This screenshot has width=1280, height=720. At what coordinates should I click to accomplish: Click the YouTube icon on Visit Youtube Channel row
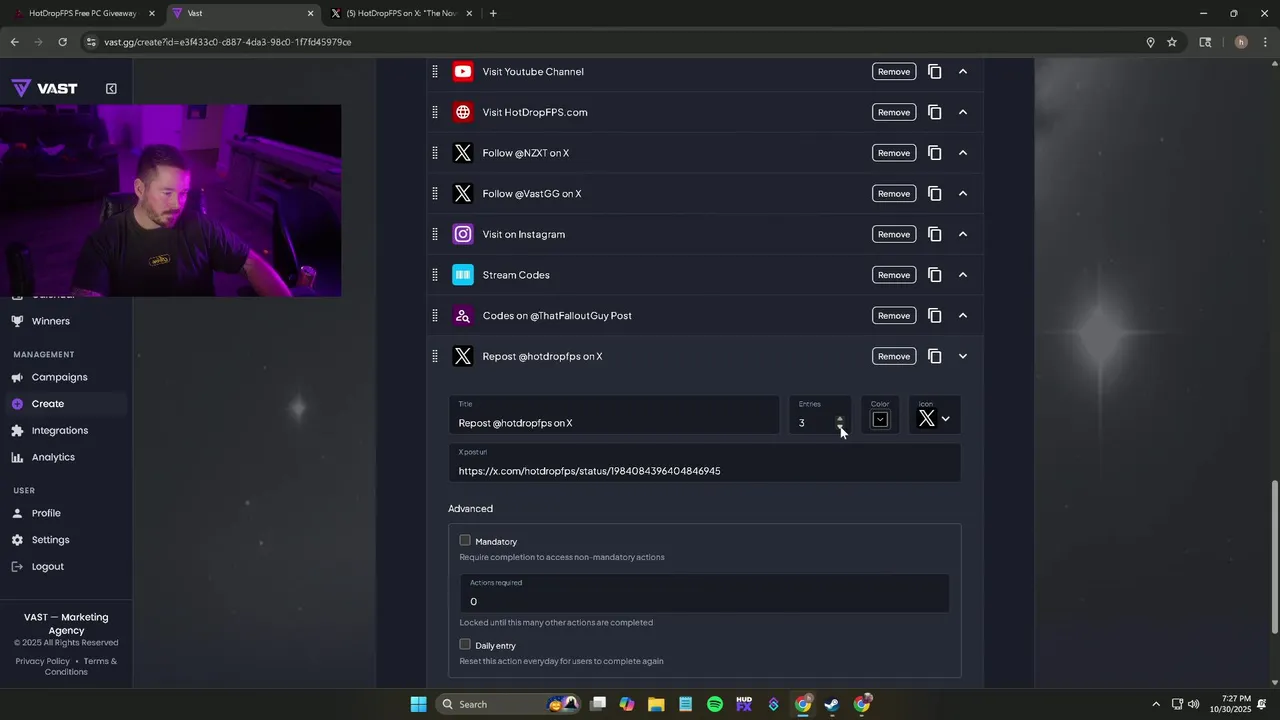462,72
